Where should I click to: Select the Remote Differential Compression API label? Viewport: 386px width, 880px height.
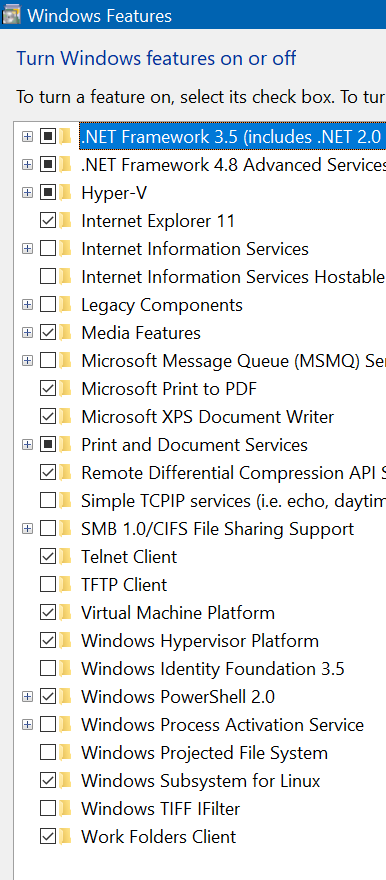tap(233, 473)
